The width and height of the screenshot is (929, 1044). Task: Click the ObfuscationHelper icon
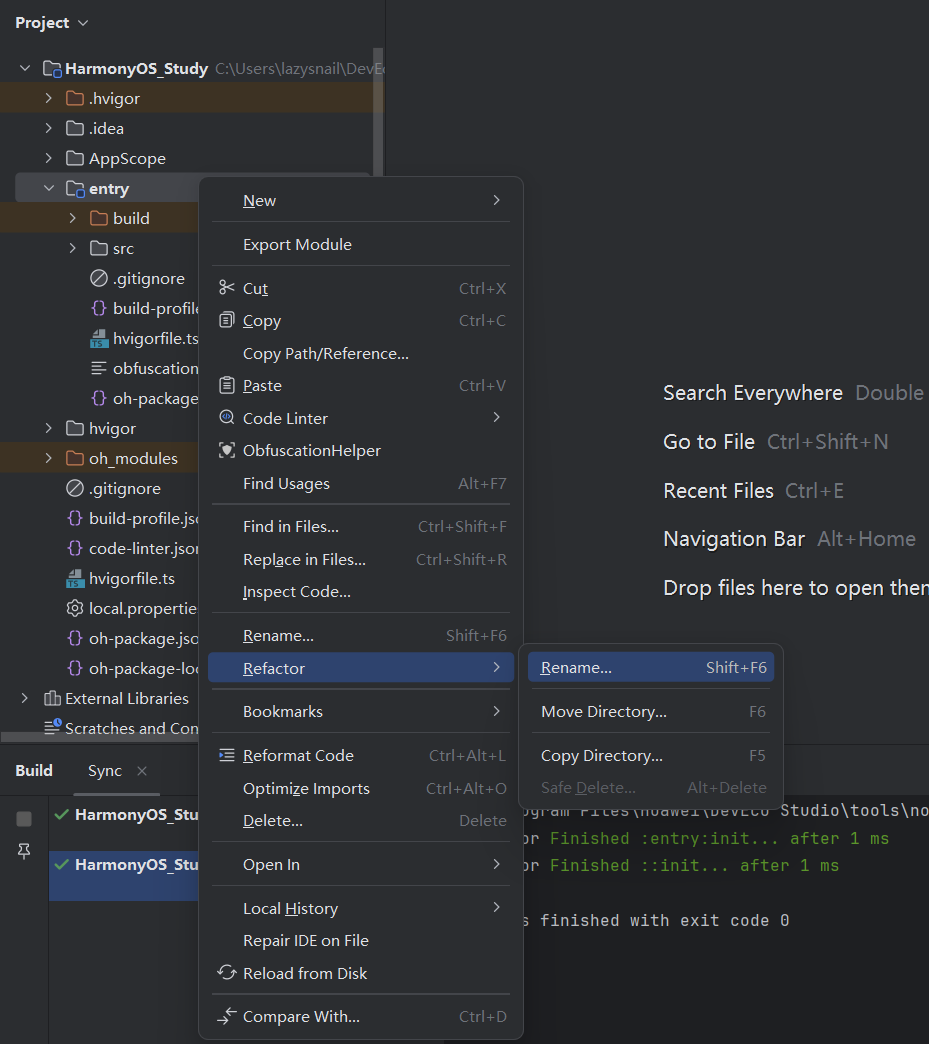[227, 450]
